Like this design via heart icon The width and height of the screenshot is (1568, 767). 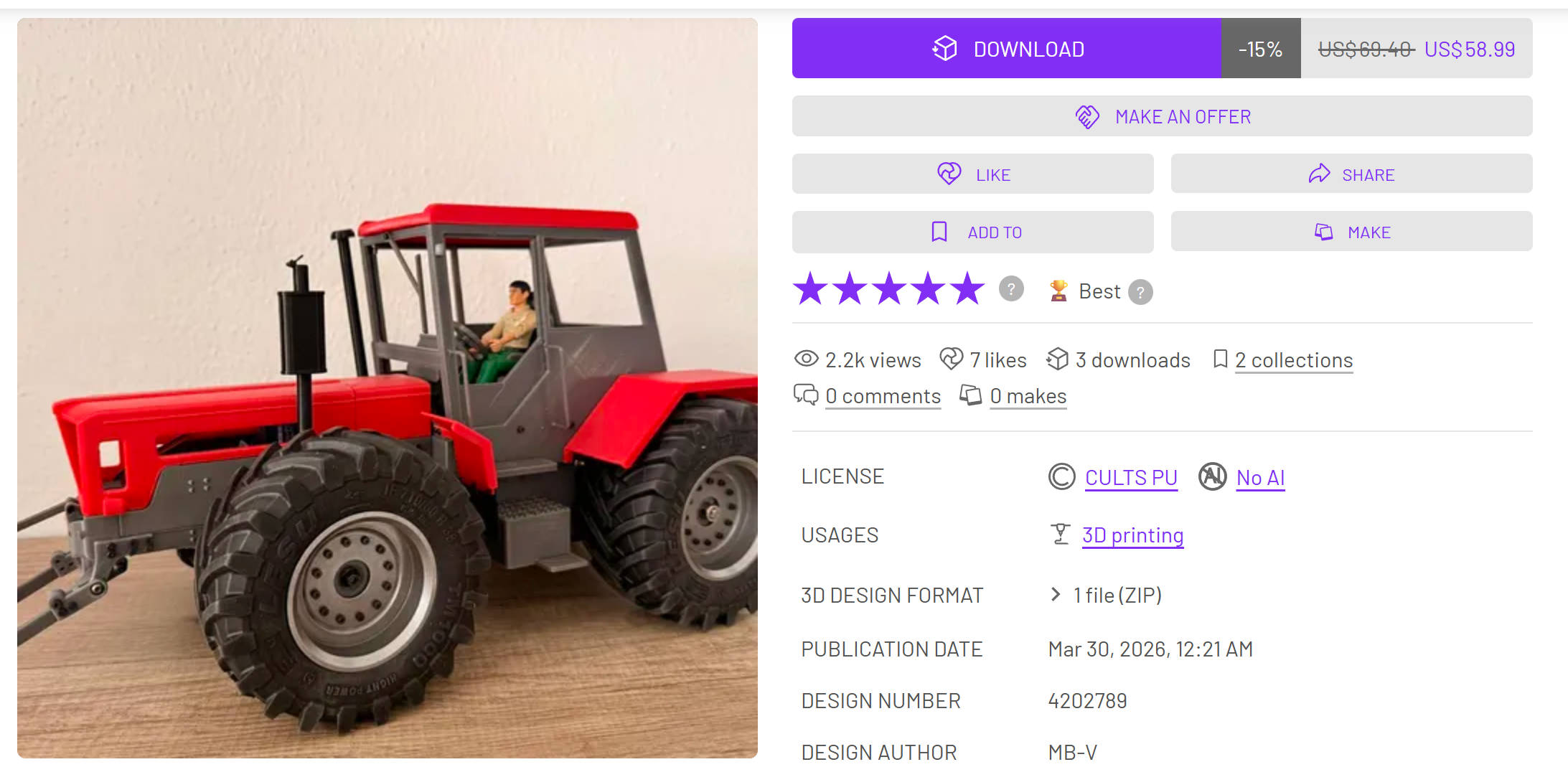click(949, 174)
